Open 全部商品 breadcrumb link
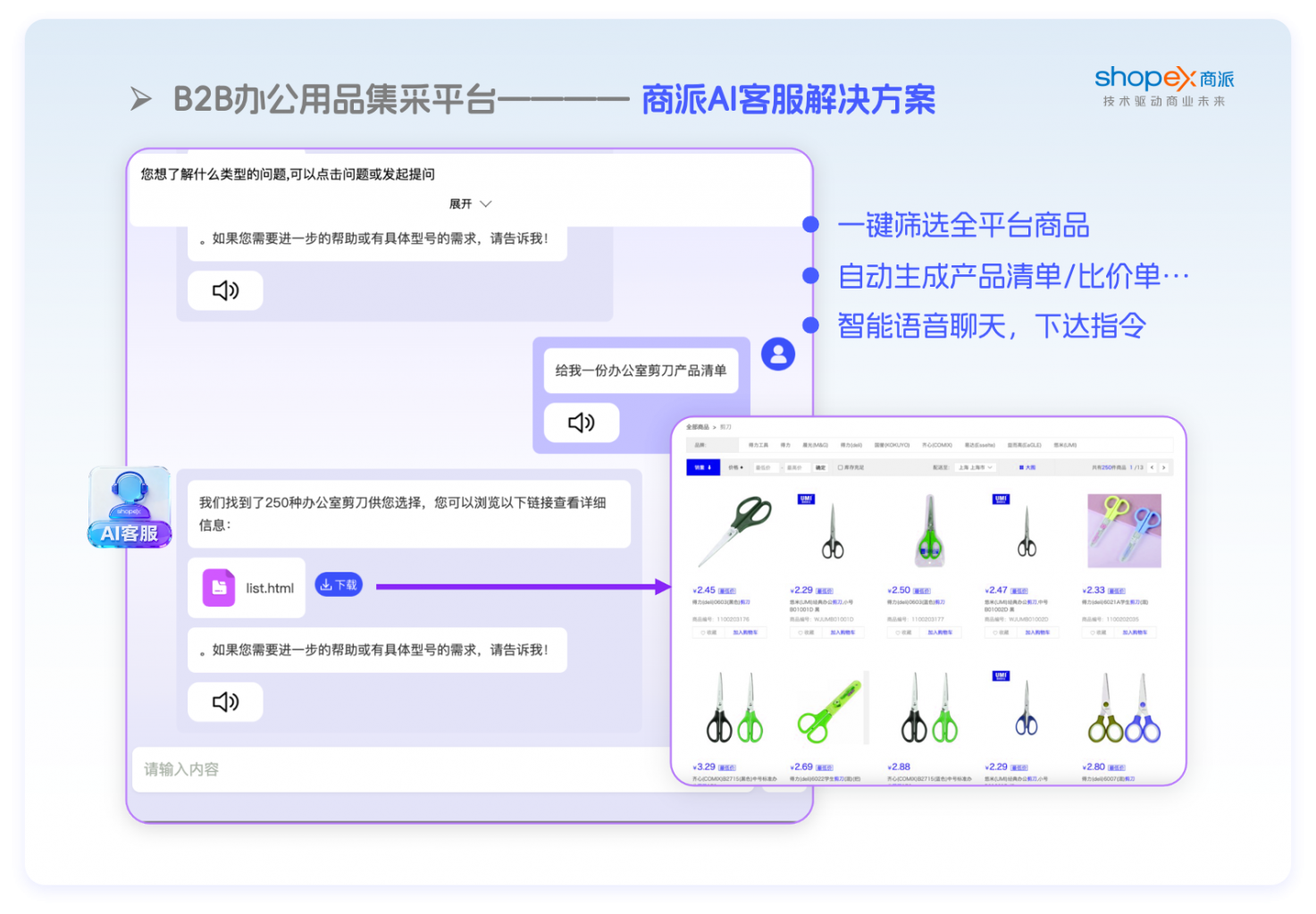Viewport: 1316px width, 914px height. tap(697, 427)
